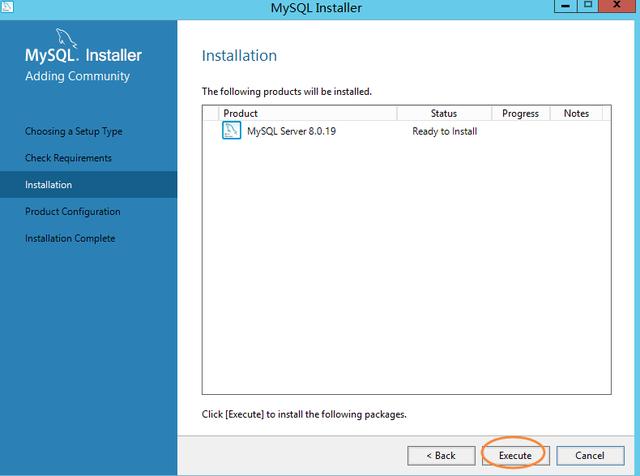Image resolution: width=640 pixels, height=476 pixels.
Task: Click the Installation page heading
Action: [x=239, y=56]
